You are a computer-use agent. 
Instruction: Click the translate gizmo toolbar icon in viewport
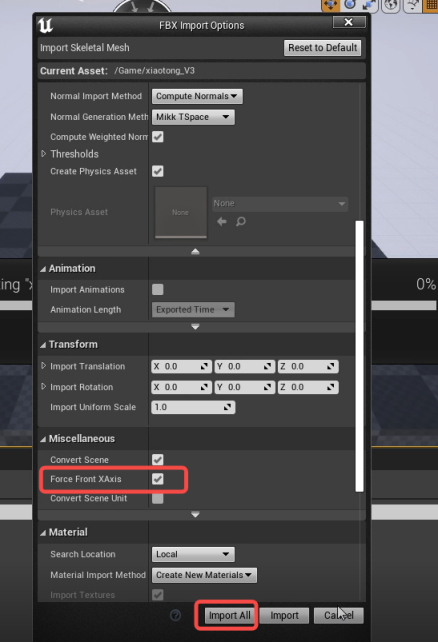(330, 5)
